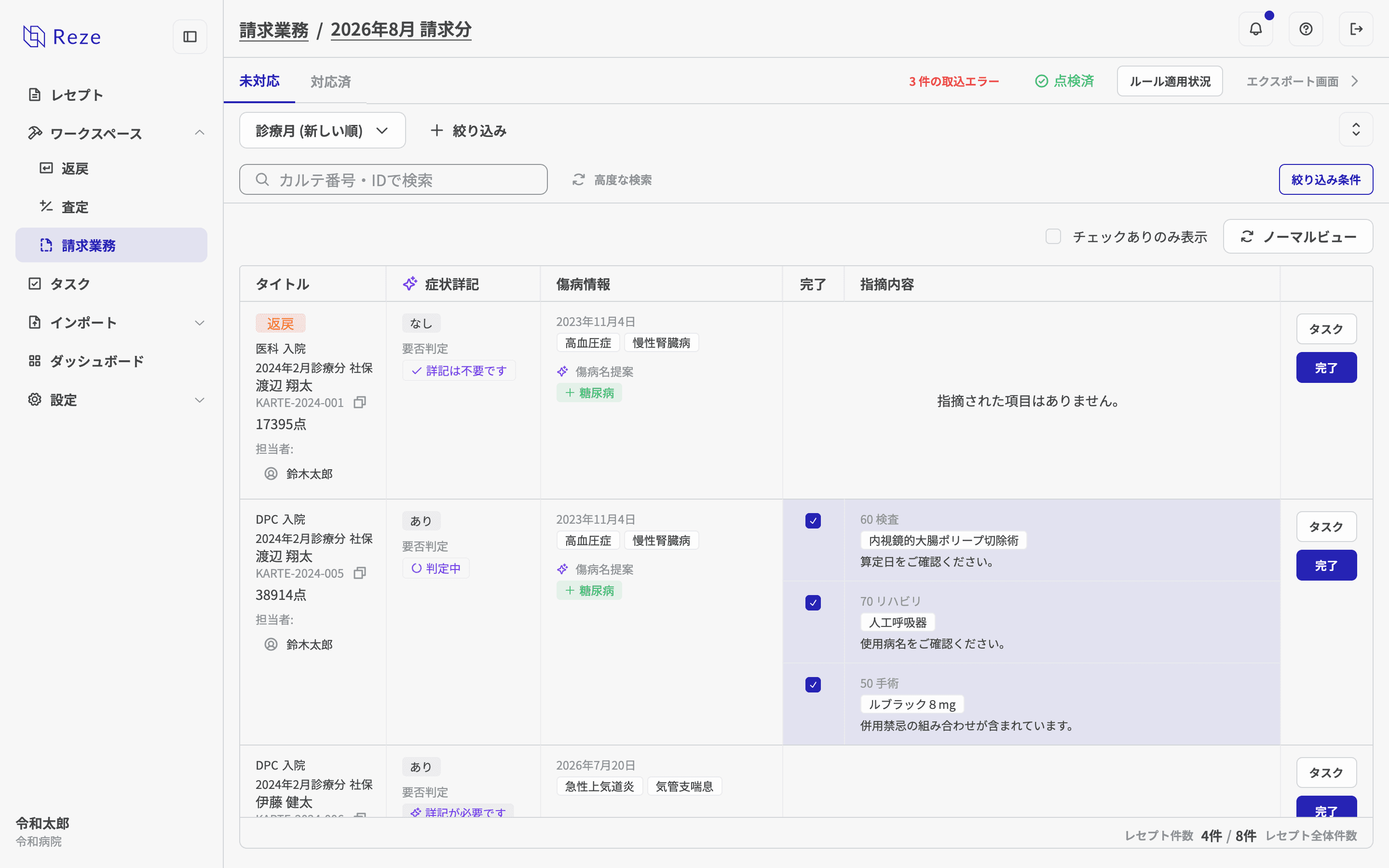This screenshot has height=868, width=1389.
Task: Click the plus icon for 絞り込み
Action: pos(437,130)
